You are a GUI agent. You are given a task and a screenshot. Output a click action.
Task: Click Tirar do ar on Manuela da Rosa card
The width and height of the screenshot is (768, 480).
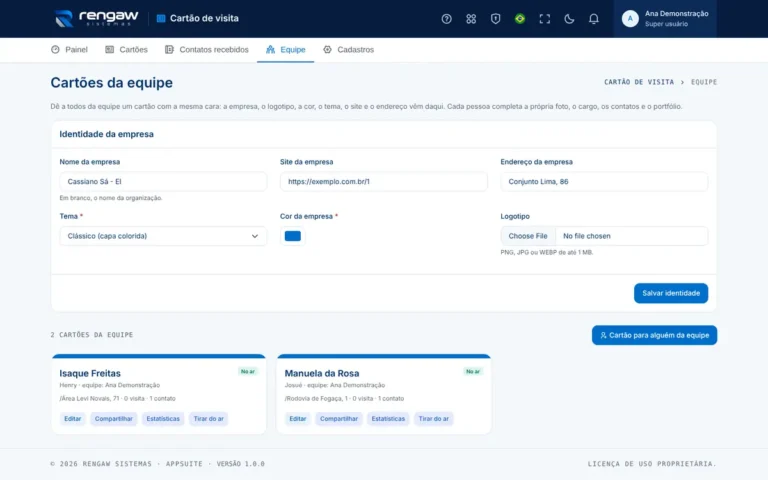click(434, 419)
